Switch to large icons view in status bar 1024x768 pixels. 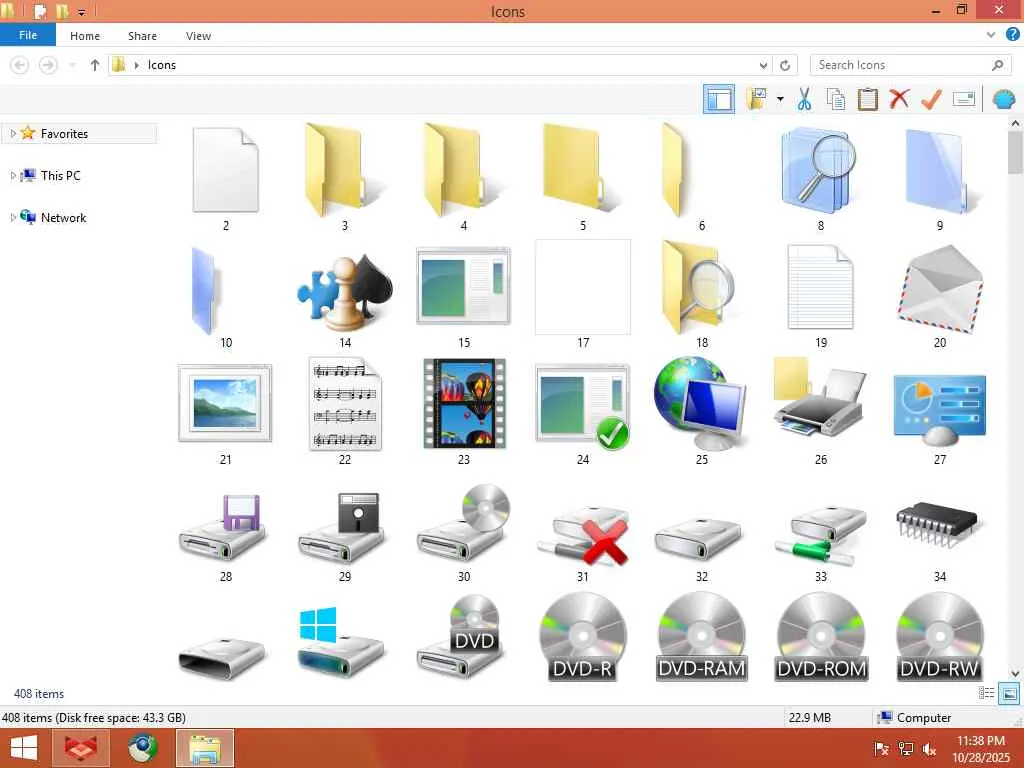(x=1009, y=694)
